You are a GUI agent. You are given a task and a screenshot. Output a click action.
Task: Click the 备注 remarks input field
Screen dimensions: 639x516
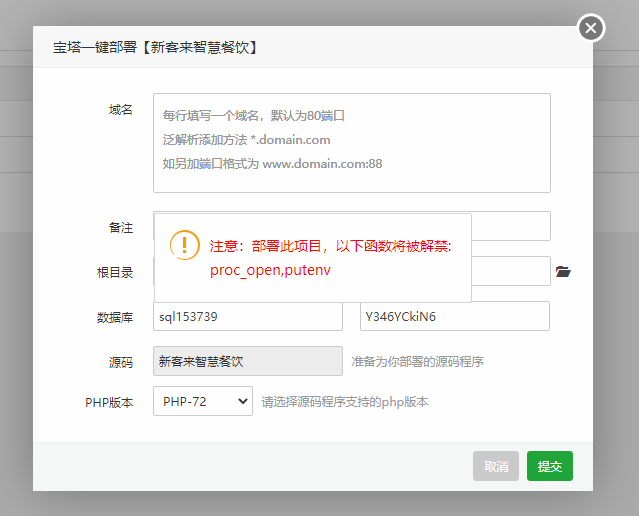(511, 226)
